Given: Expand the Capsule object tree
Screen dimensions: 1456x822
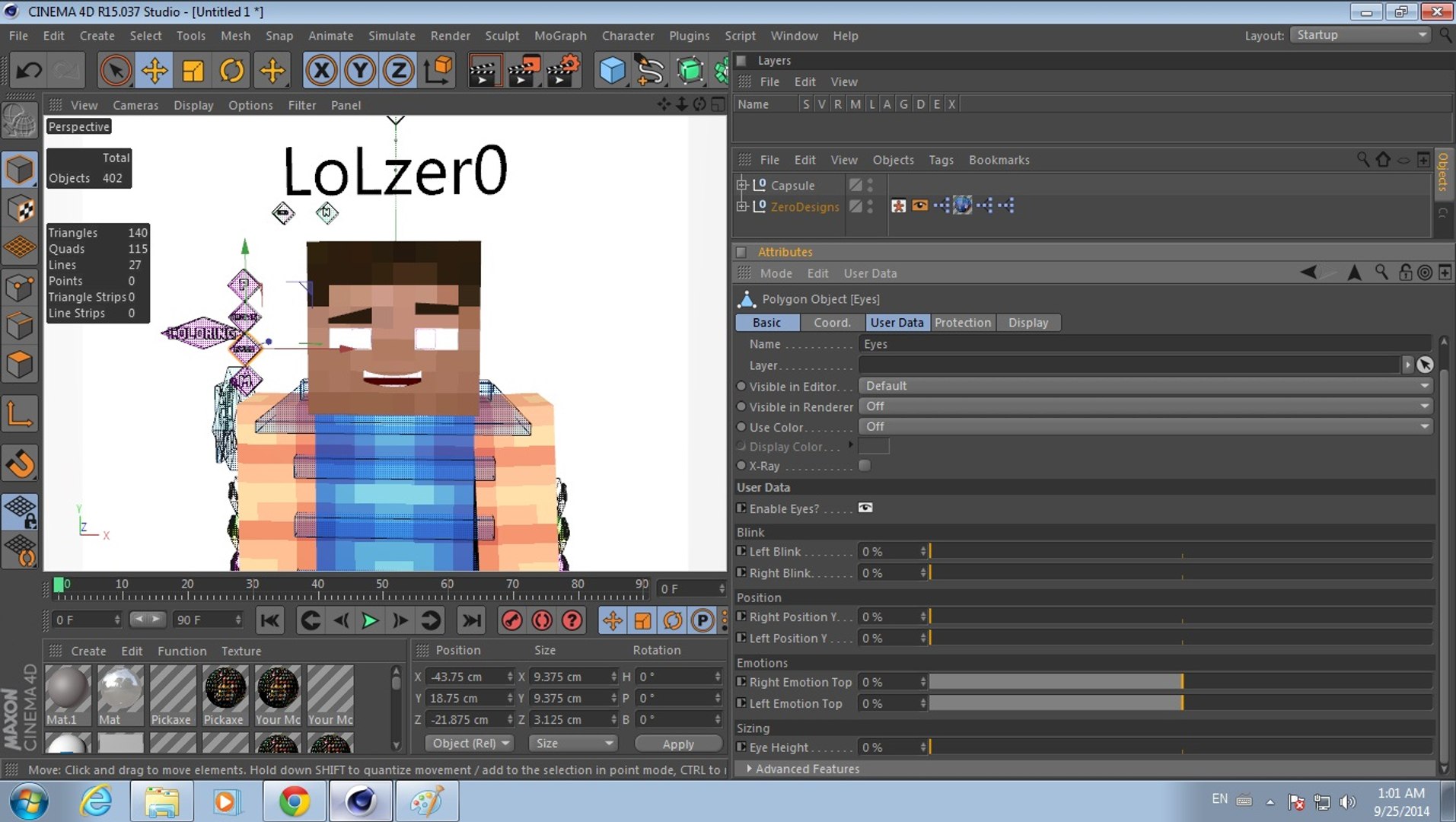Looking at the screenshot, I should (742, 185).
